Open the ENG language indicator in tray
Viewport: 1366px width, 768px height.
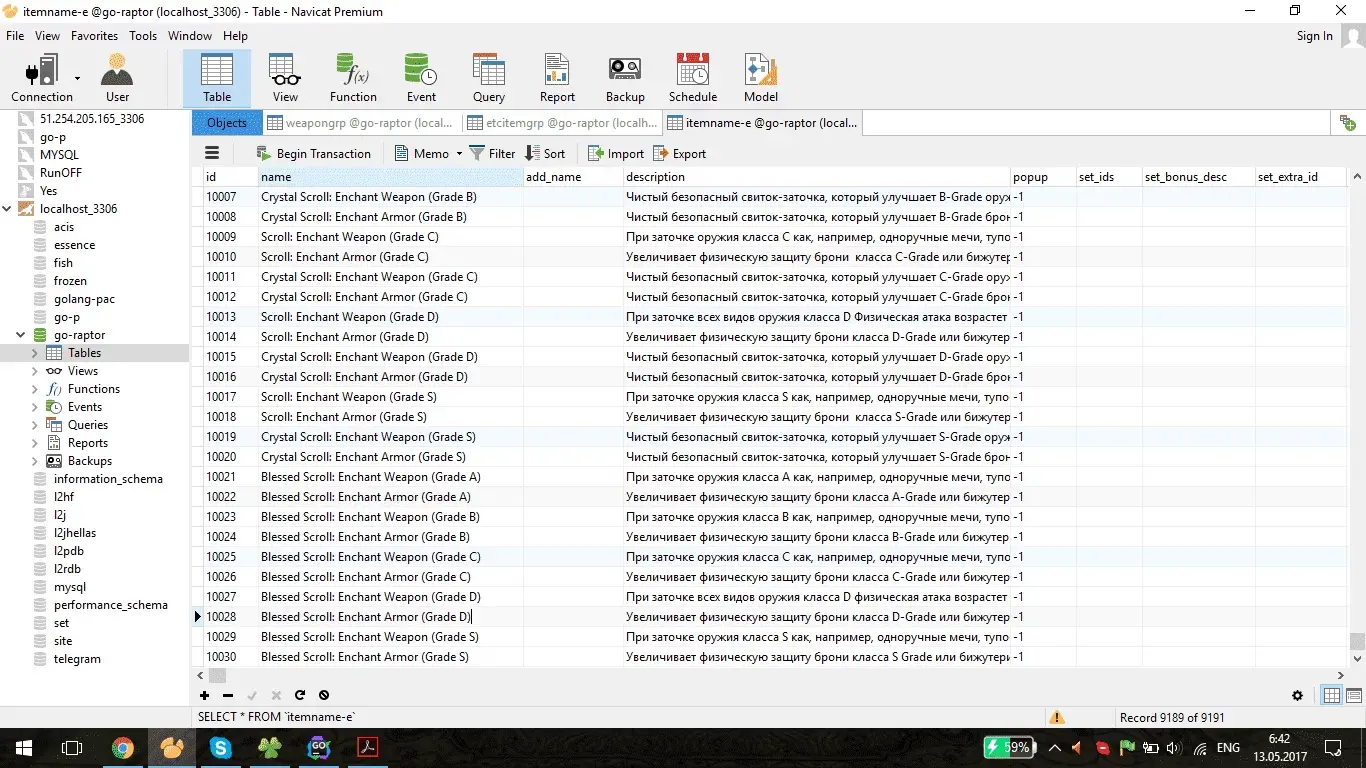click(1228, 748)
